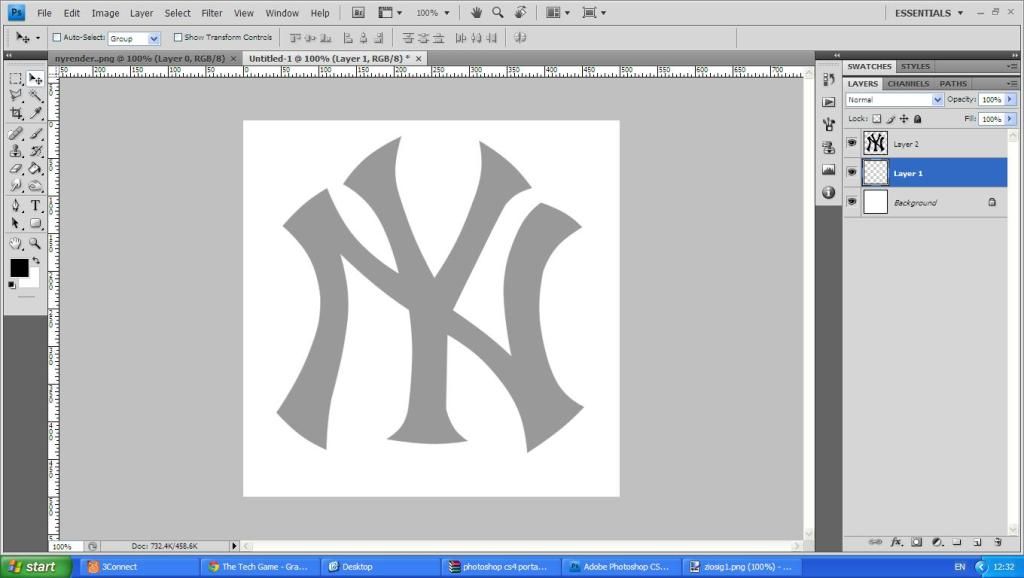Delete the selected layer via trash icon
Screen dimensions: 1024x578
point(998,542)
